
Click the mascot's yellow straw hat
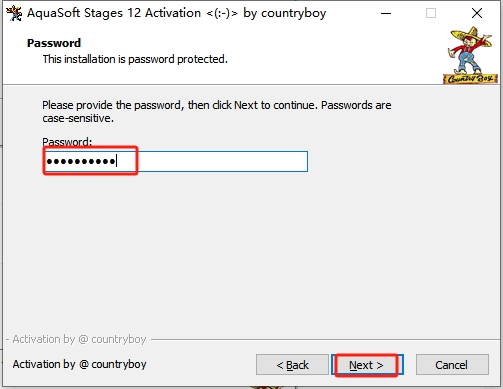click(471, 35)
